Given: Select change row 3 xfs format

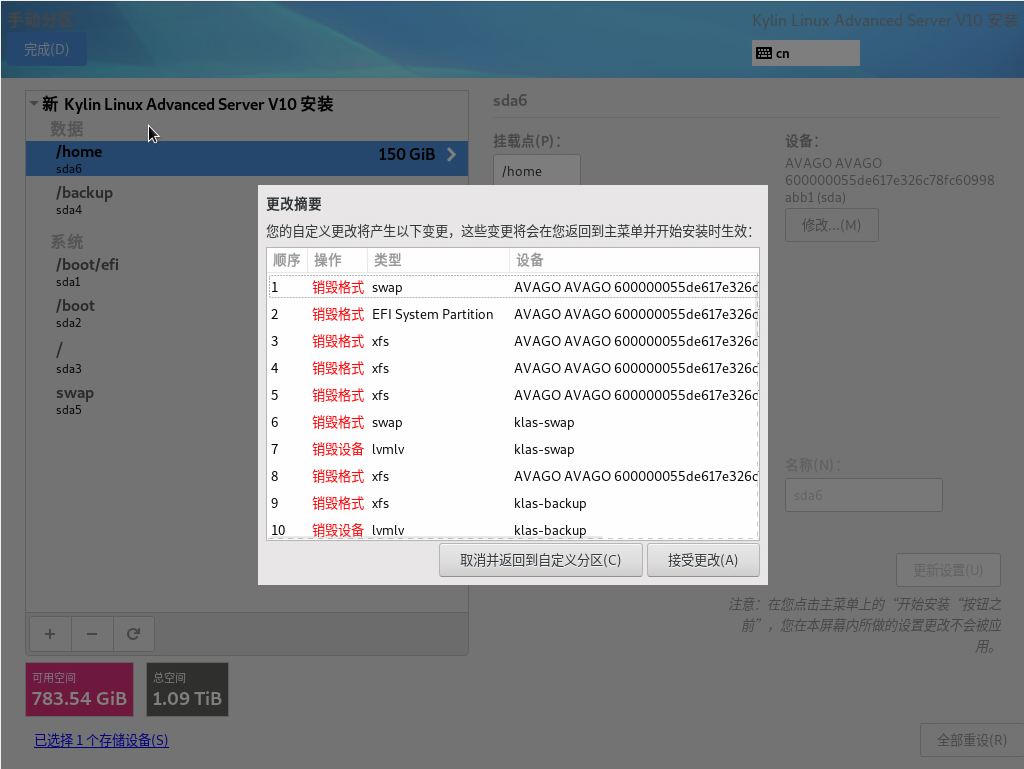Looking at the screenshot, I should click(513, 341).
